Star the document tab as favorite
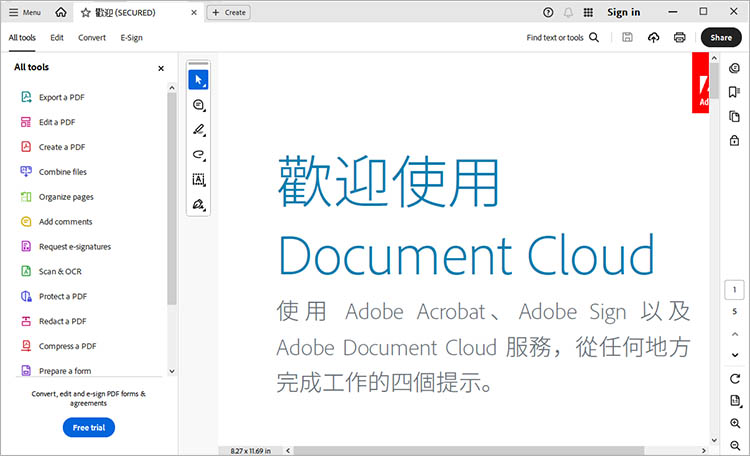This screenshot has height=456, width=750. (86, 13)
